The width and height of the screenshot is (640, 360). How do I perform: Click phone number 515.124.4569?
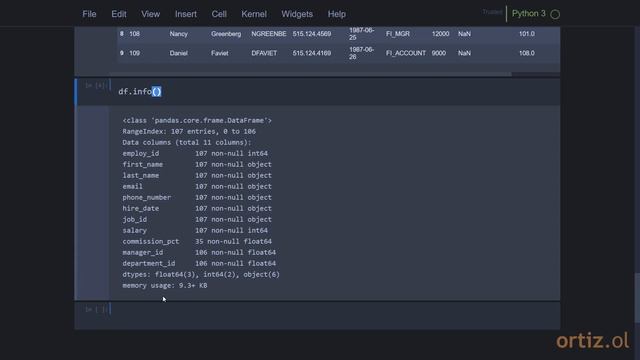311,34
